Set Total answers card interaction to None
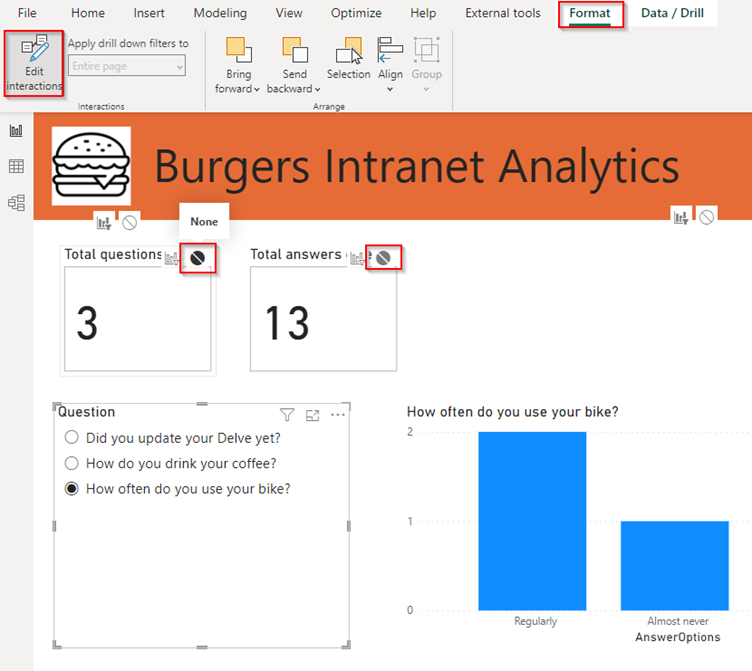The image size is (752, 671). click(x=383, y=259)
